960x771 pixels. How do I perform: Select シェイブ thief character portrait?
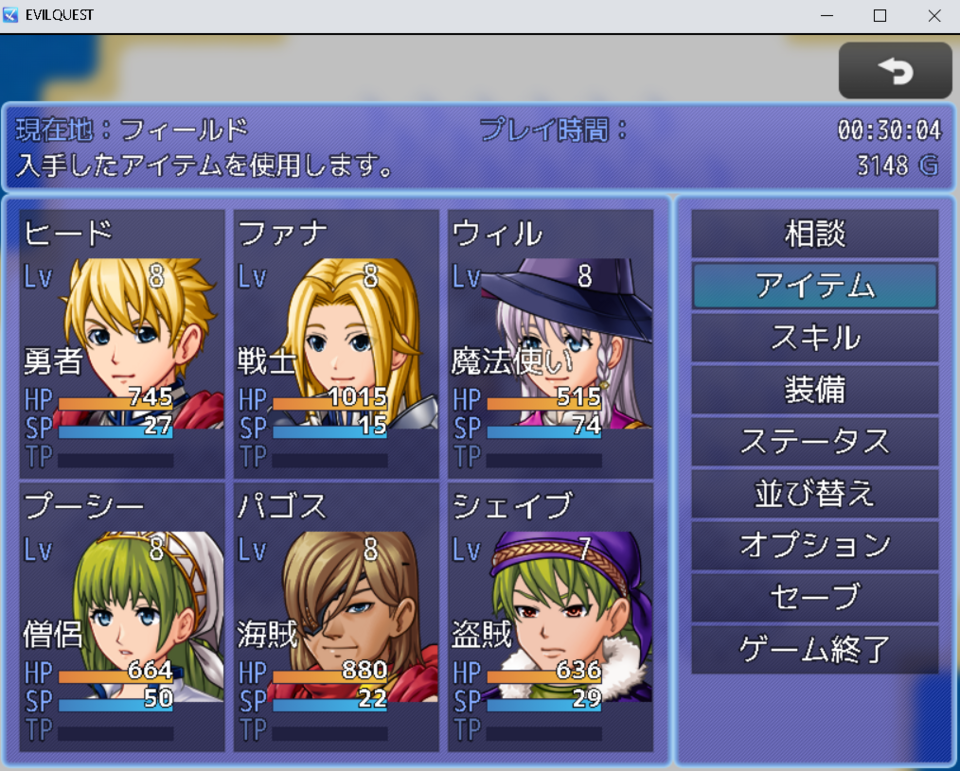tap(550, 617)
